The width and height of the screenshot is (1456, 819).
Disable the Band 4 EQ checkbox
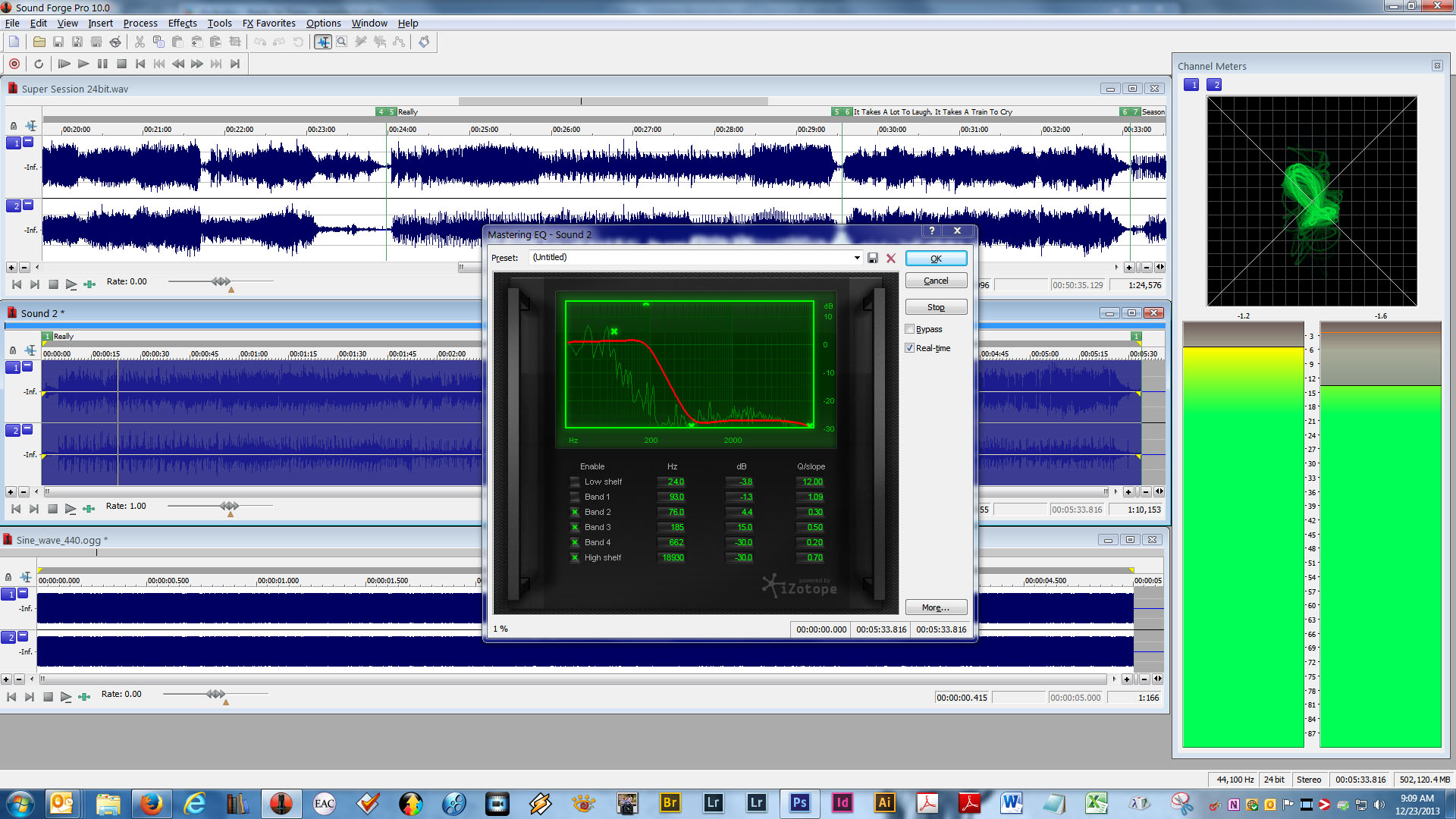tap(575, 542)
